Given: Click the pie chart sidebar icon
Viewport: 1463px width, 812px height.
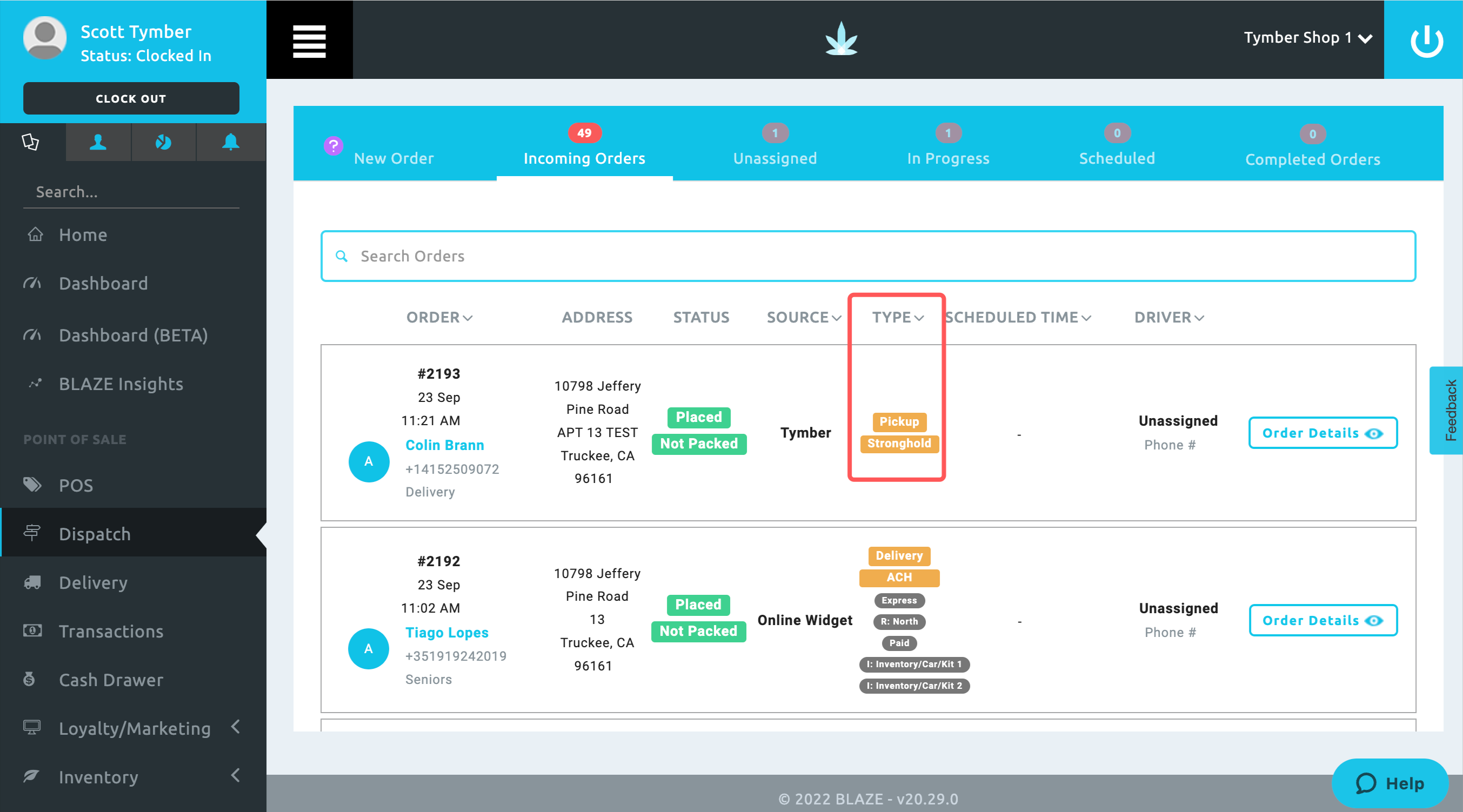Looking at the screenshot, I should pos(164,142).
